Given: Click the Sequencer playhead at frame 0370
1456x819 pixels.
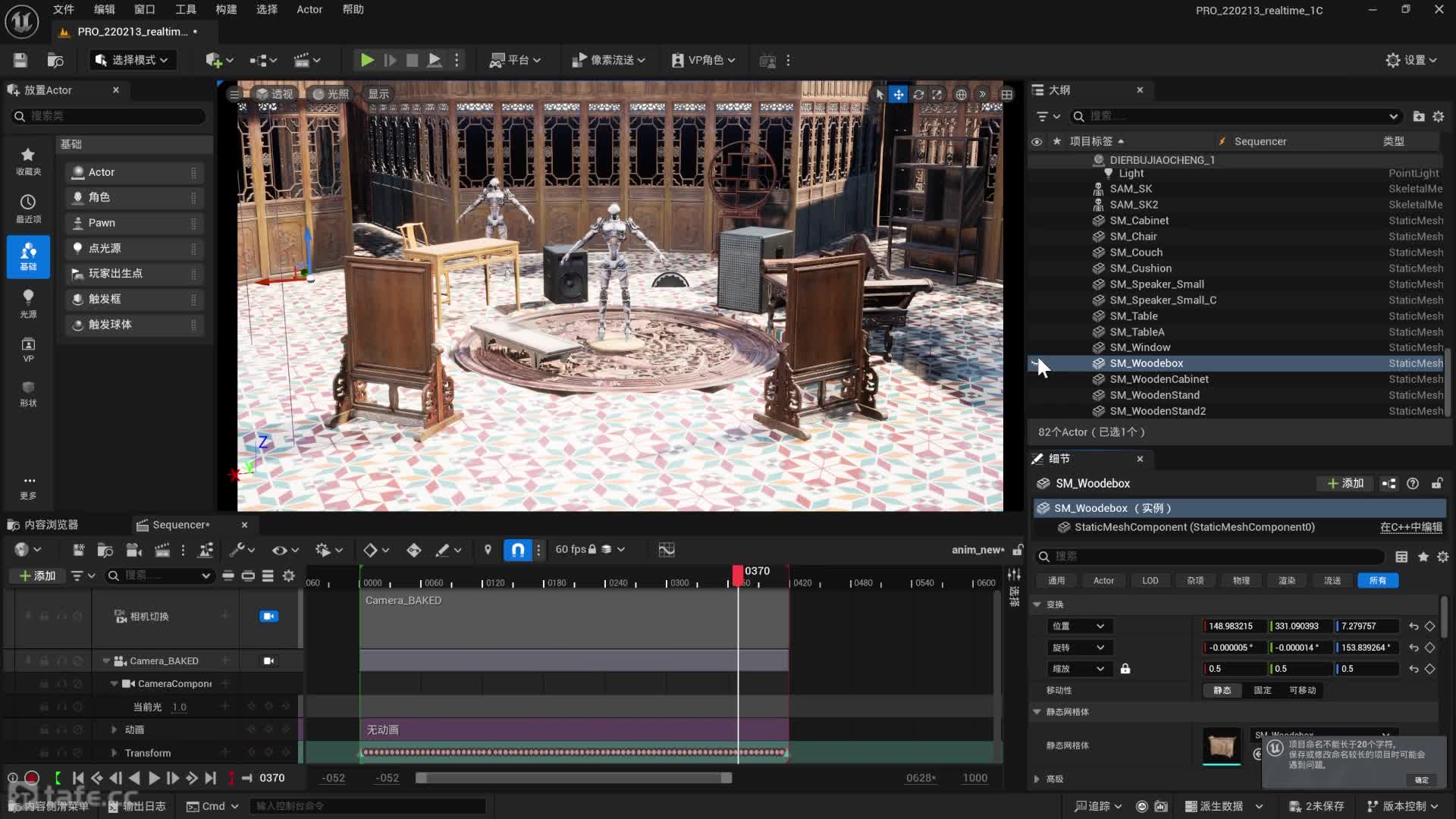Looking at the screenshot, I should click(x=738, y=576).
